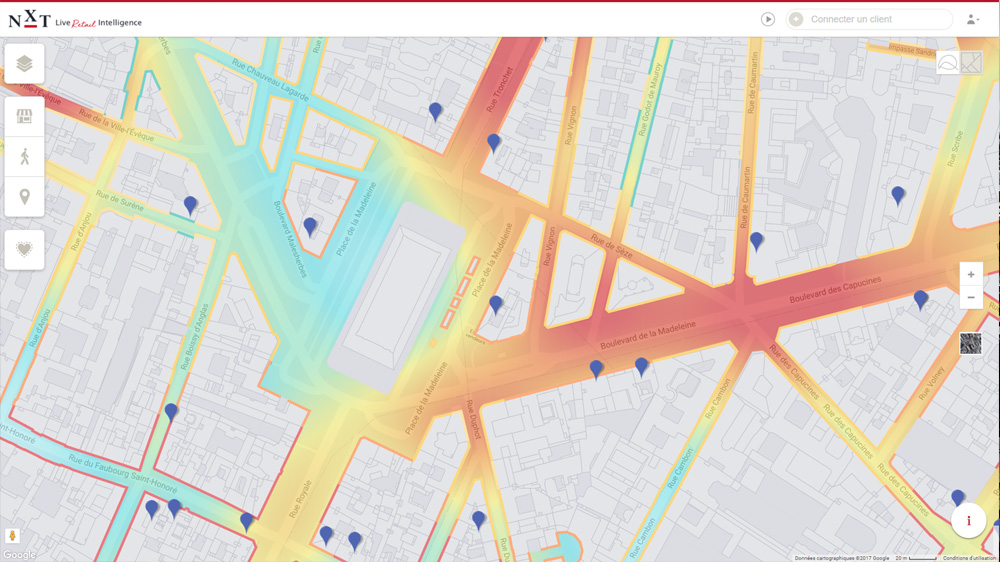Click the blue marker on Rue Tronchet

click(x=493, y=143)
